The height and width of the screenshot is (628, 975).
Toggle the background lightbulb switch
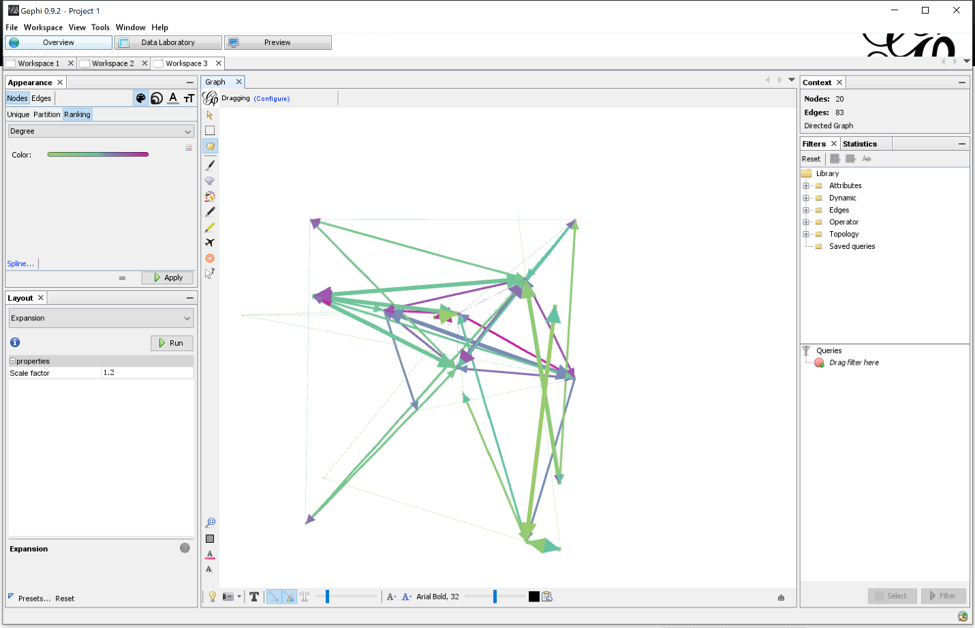click(x=212, y=596)
